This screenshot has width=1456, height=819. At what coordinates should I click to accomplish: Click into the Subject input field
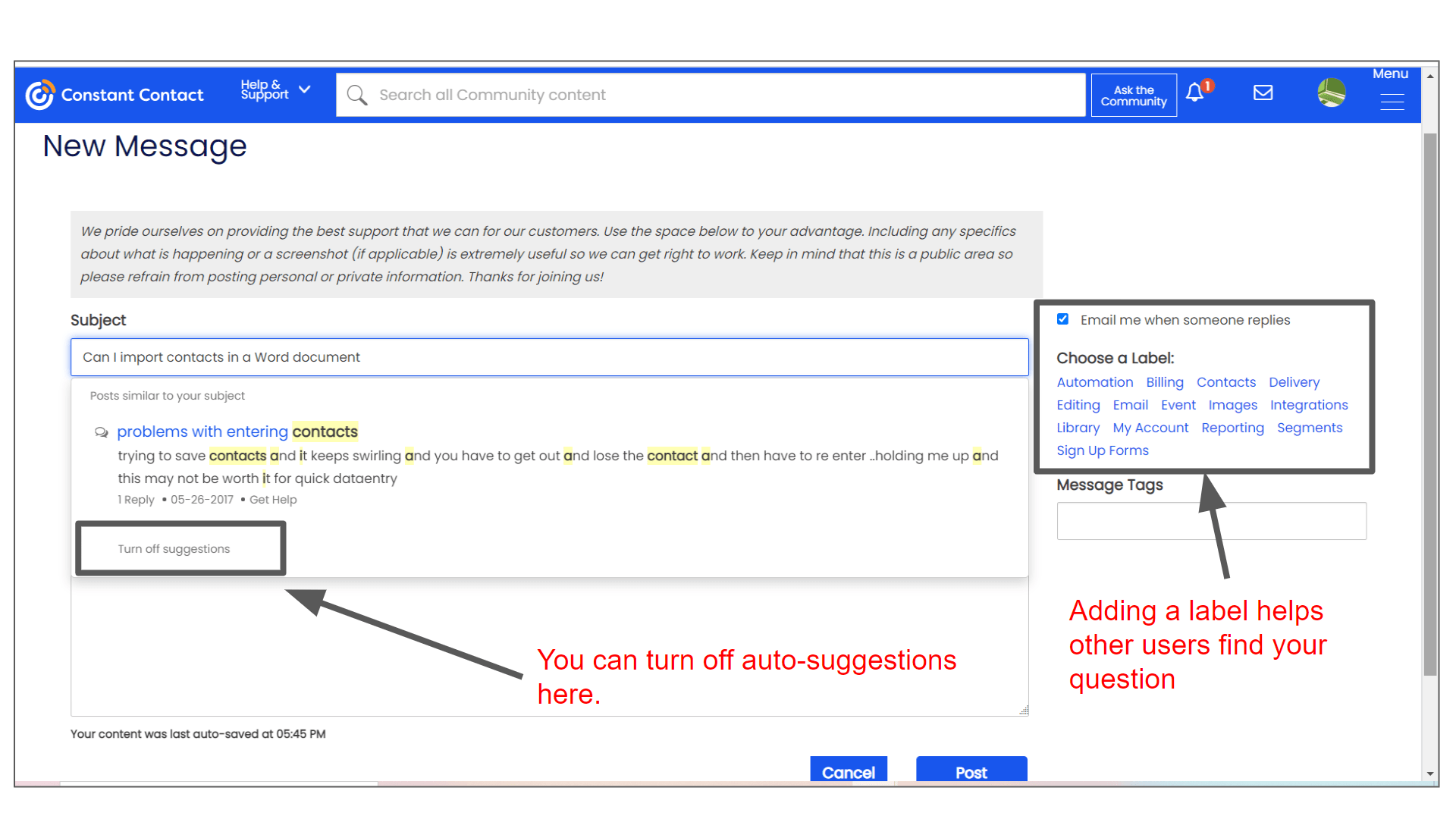550,357
